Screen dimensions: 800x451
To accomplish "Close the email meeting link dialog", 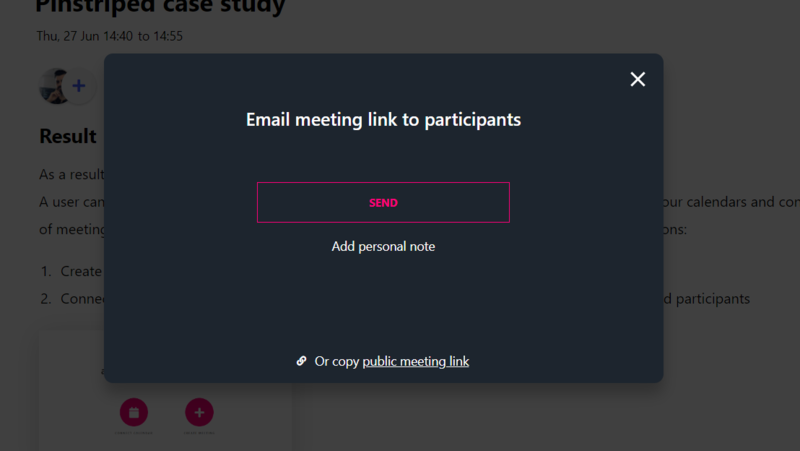I will click(x=637, y=79).
